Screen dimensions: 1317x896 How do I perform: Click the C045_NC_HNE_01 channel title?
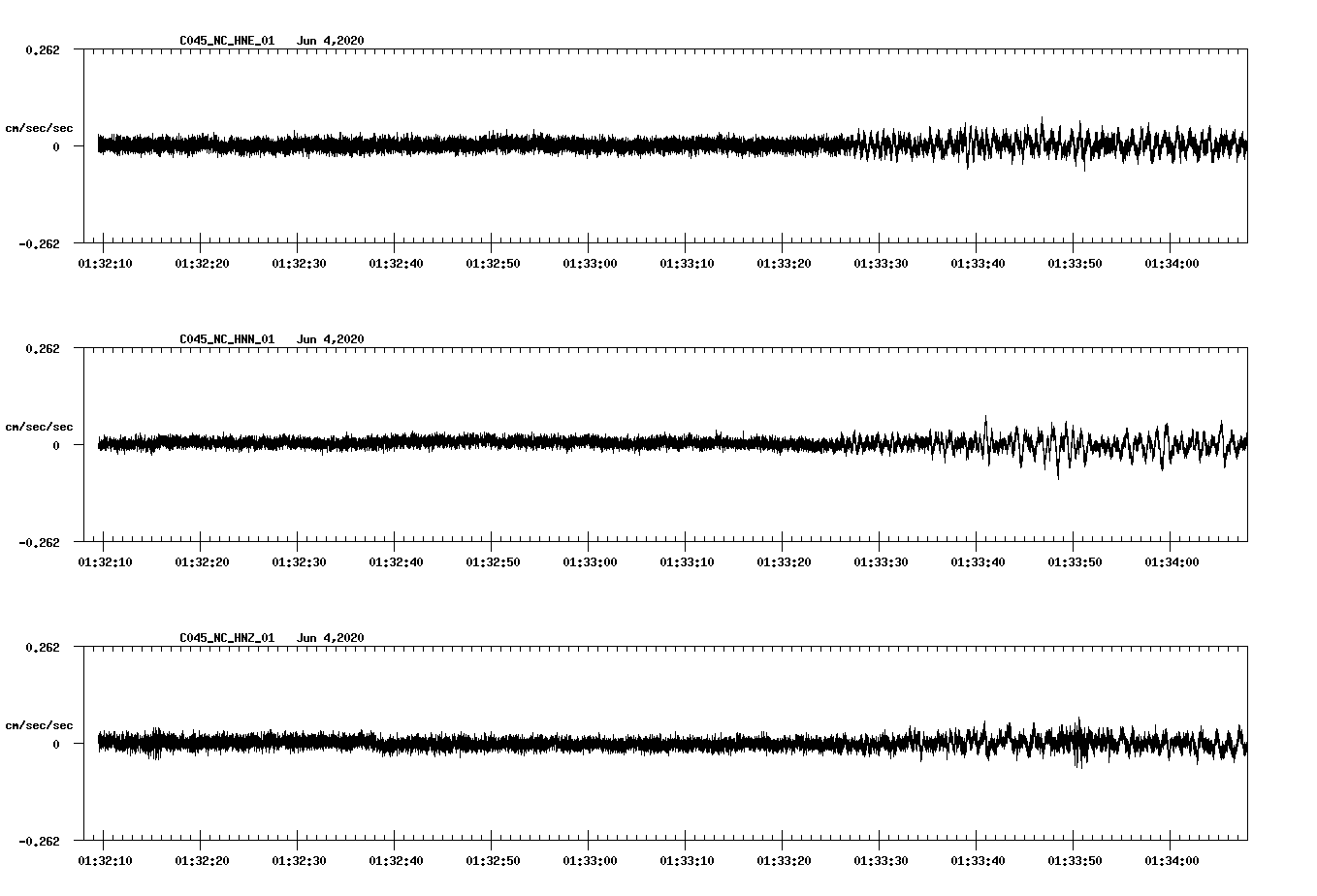pos(227,41)
